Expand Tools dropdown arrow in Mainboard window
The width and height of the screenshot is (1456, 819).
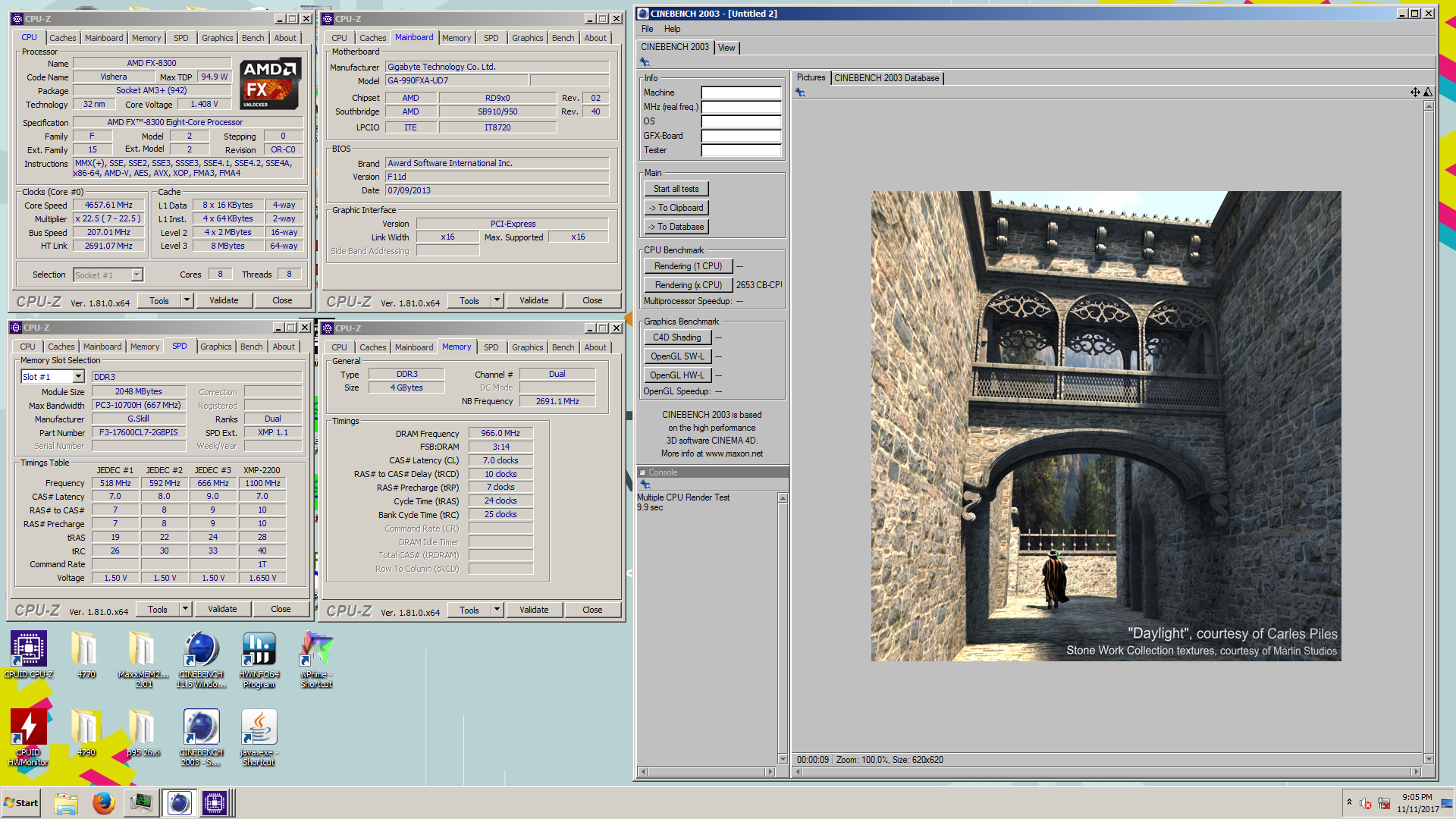[497, 301]
